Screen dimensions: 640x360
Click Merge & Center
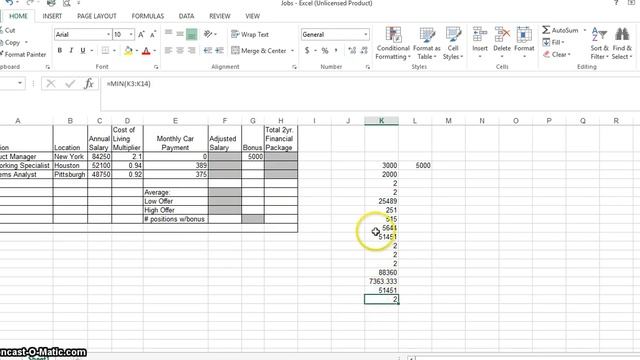click(x=259, y=51)
